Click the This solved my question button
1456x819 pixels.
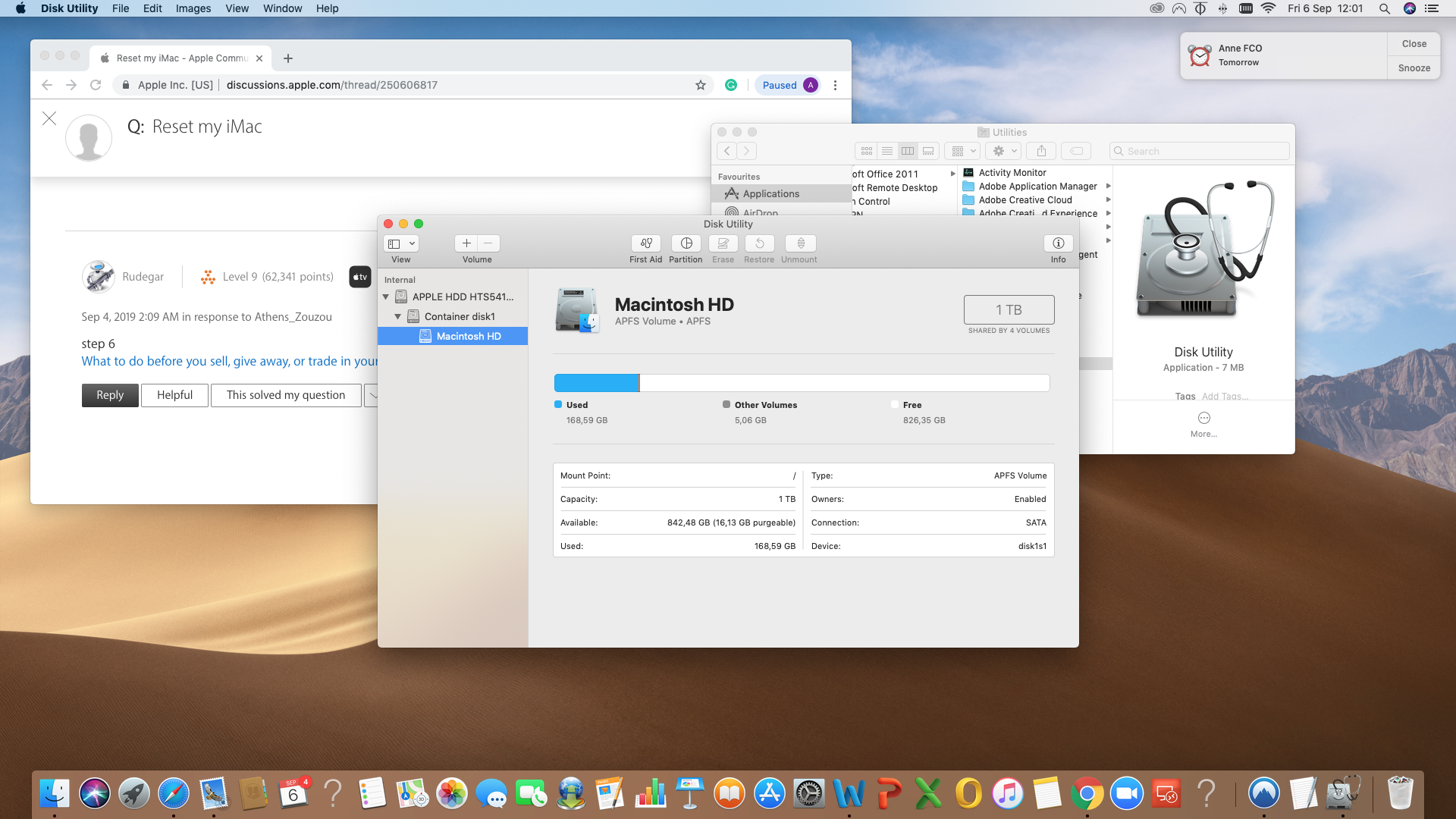pos(286,394)
